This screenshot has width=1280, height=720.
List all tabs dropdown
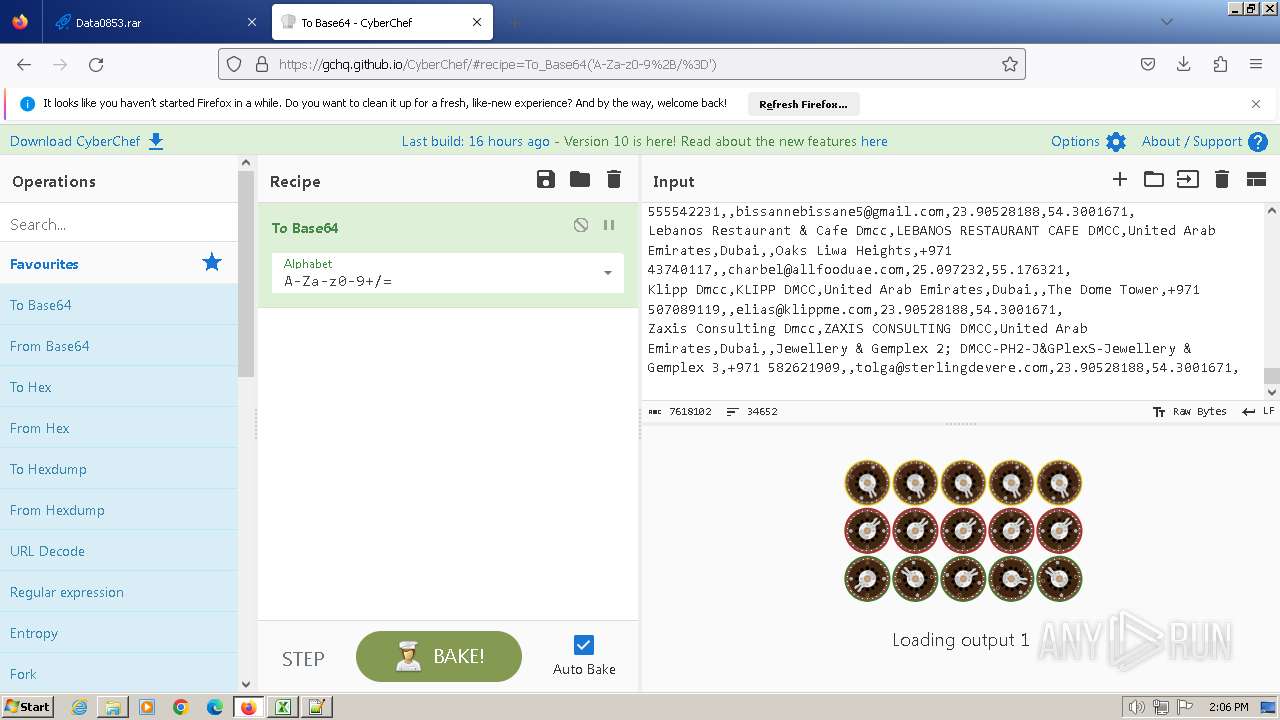pyautogui.click(x=1166, y=22)
